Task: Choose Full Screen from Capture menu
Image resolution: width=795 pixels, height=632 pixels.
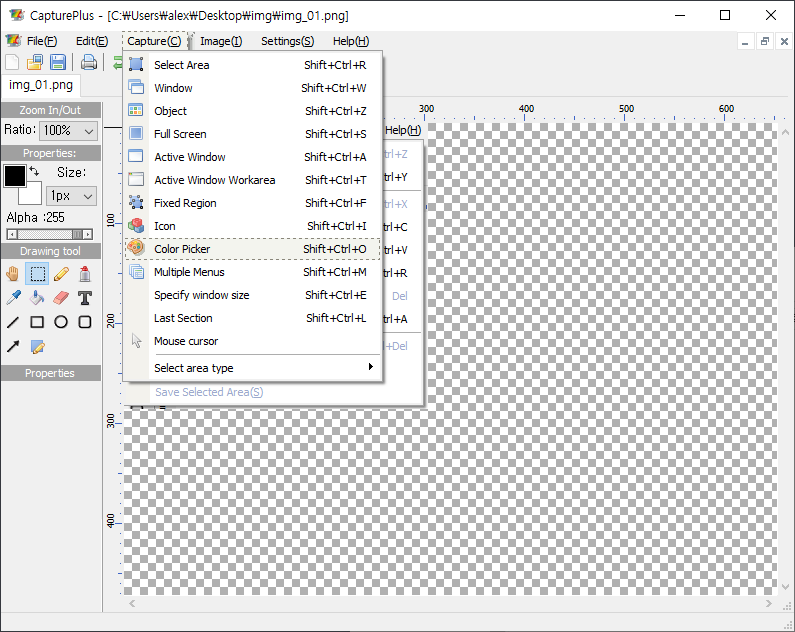Action: point(180,134)
